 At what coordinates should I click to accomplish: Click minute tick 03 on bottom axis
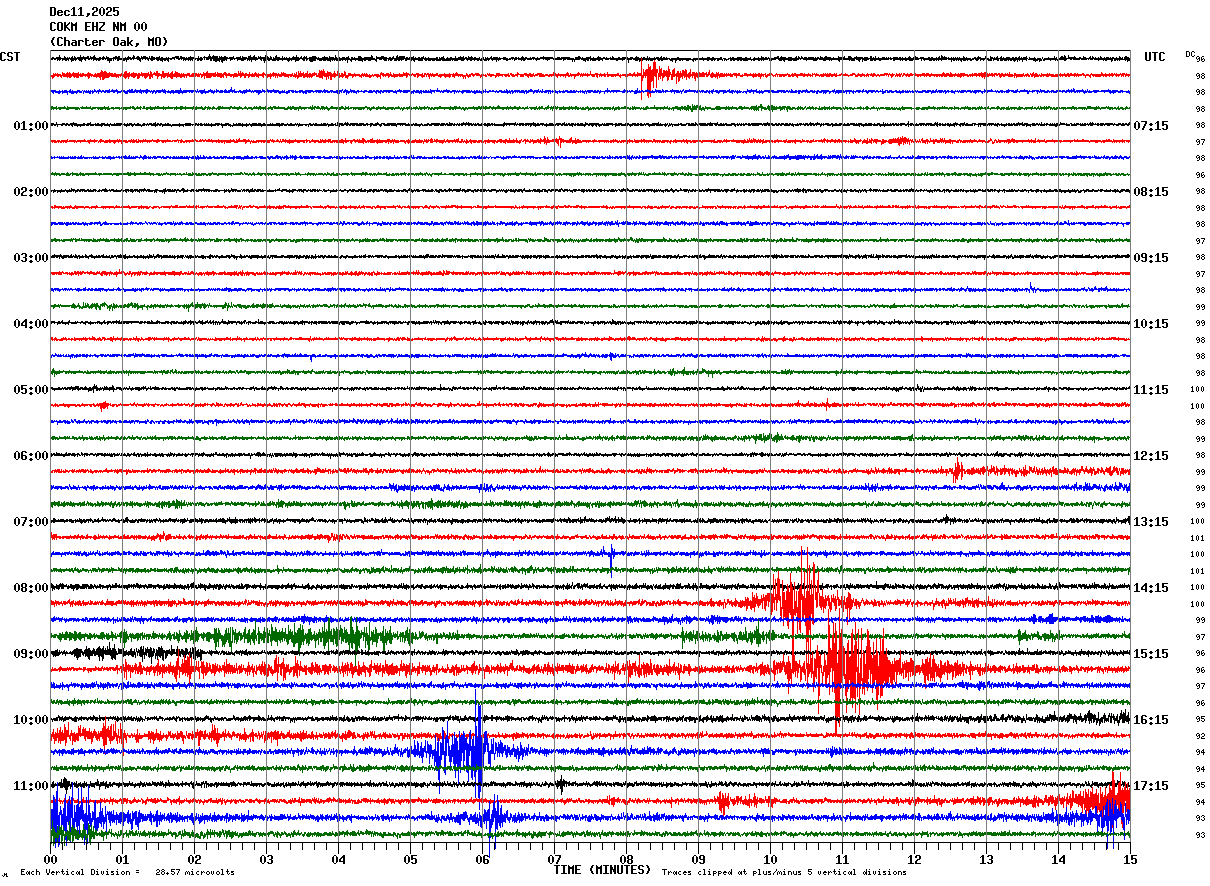pos(266,860)
